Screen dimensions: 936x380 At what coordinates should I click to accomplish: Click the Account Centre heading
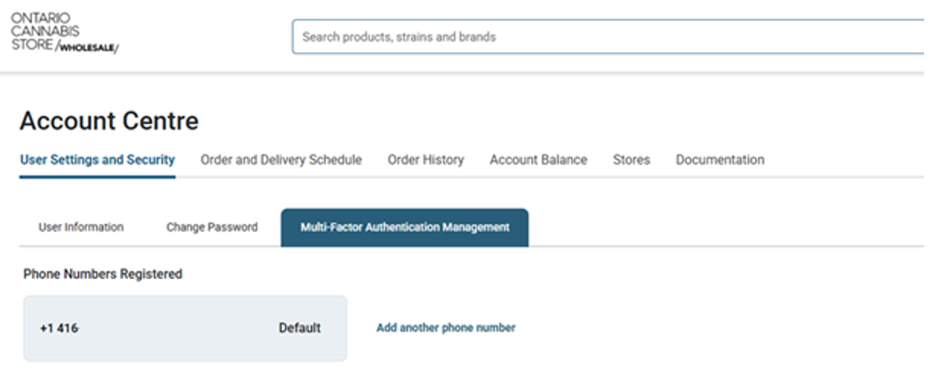(x=109, y=121)
